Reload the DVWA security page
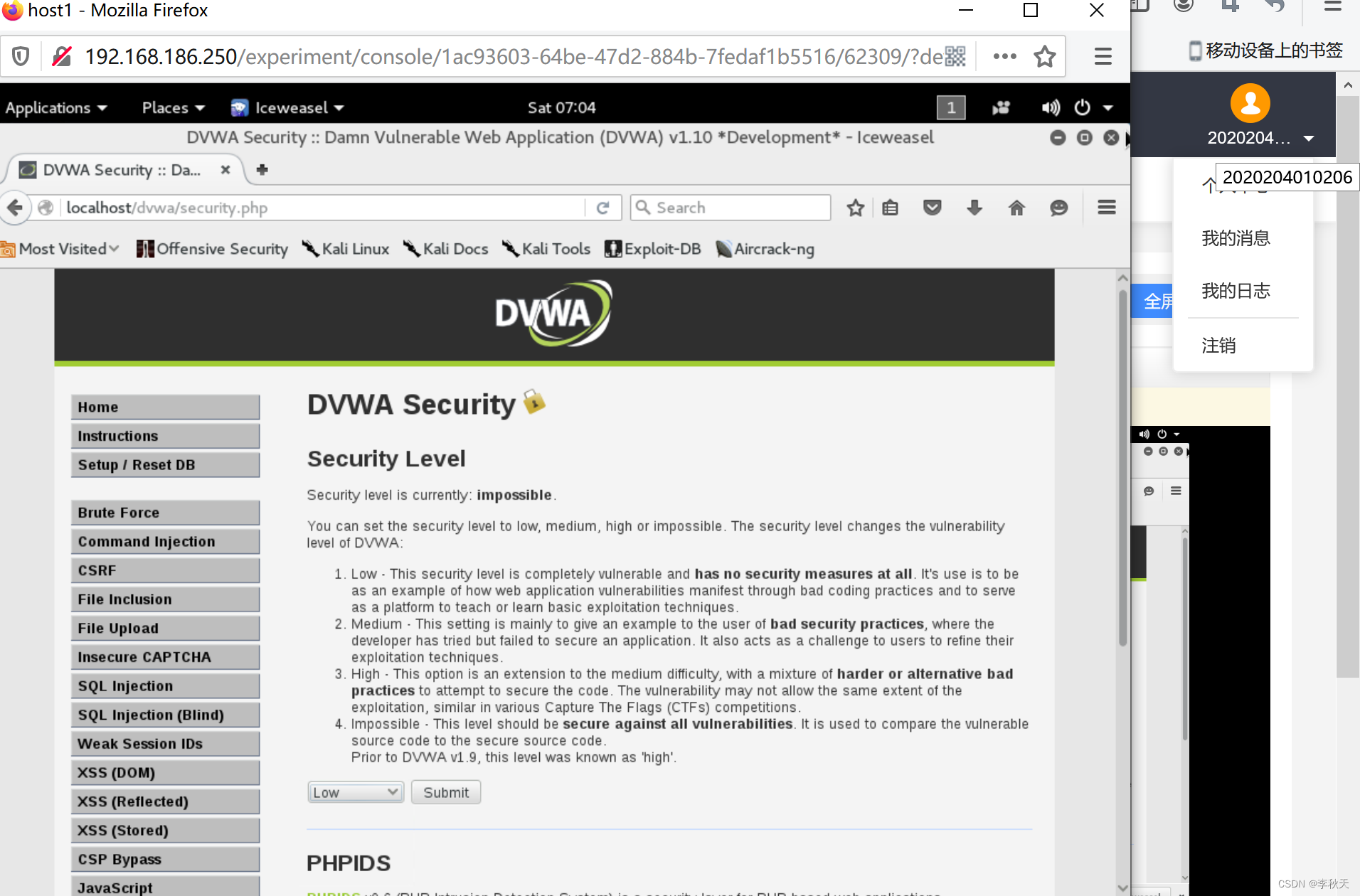The image size is (1360, 896). click(602, 208)
